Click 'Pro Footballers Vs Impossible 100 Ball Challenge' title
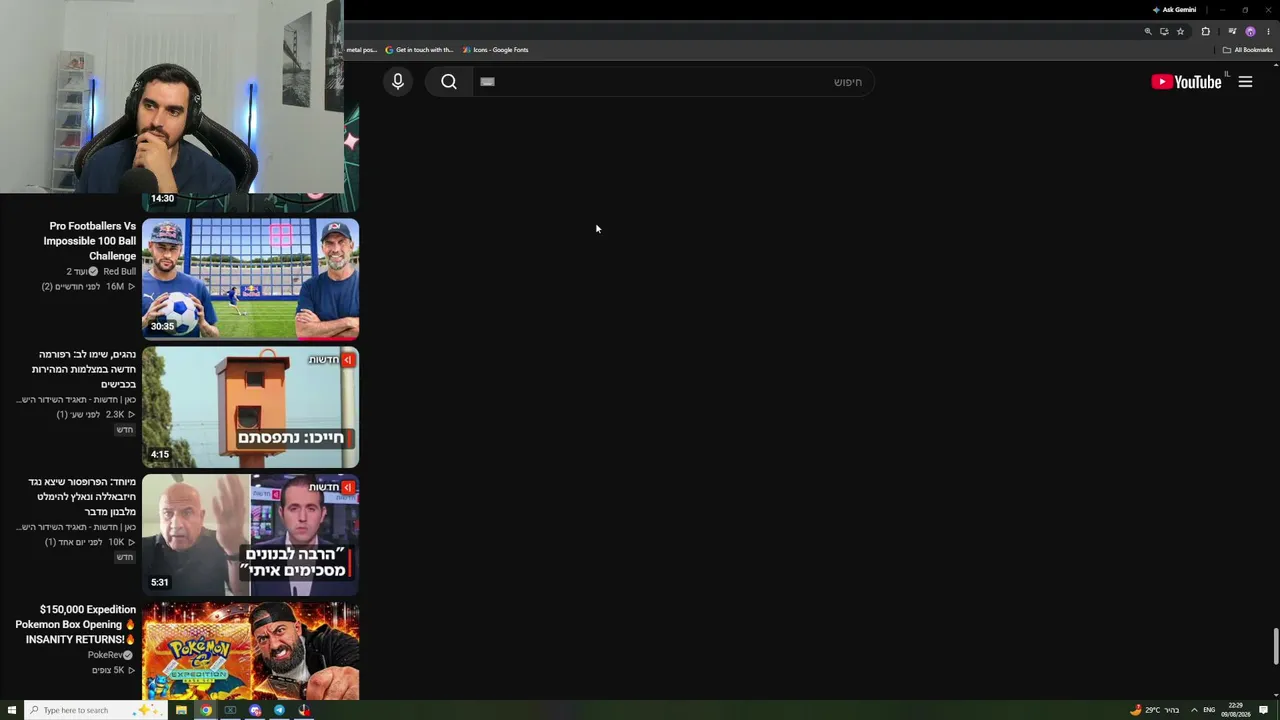The width and height of the screenshot is (1280, 720). coord(90,241)
